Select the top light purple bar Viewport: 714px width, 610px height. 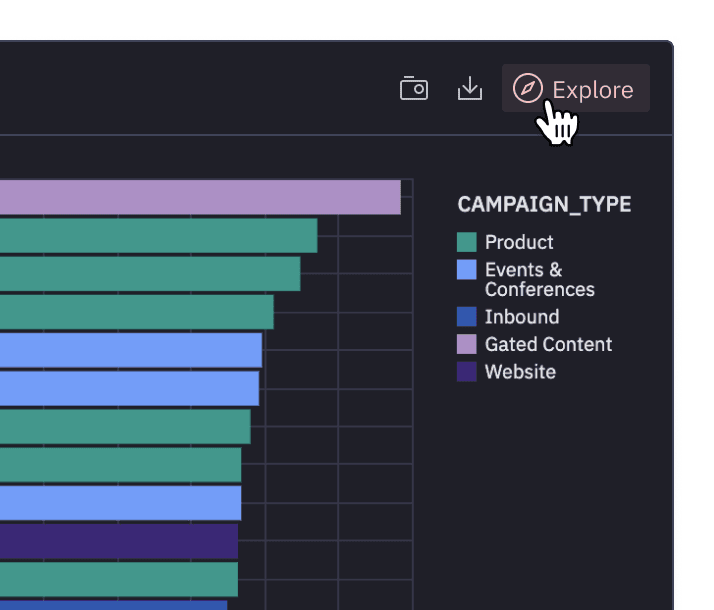point(200,197)
